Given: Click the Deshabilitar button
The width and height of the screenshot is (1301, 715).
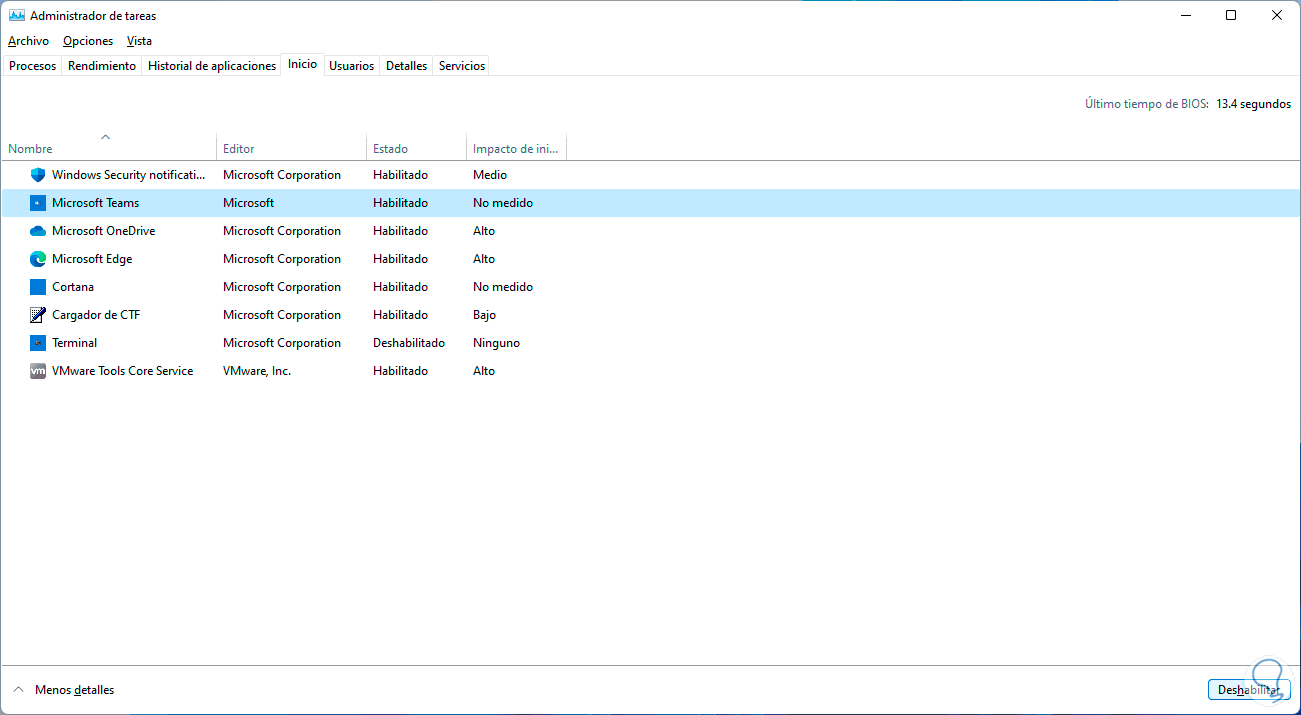Looking at the screenshot, I should click(1249, 690).
